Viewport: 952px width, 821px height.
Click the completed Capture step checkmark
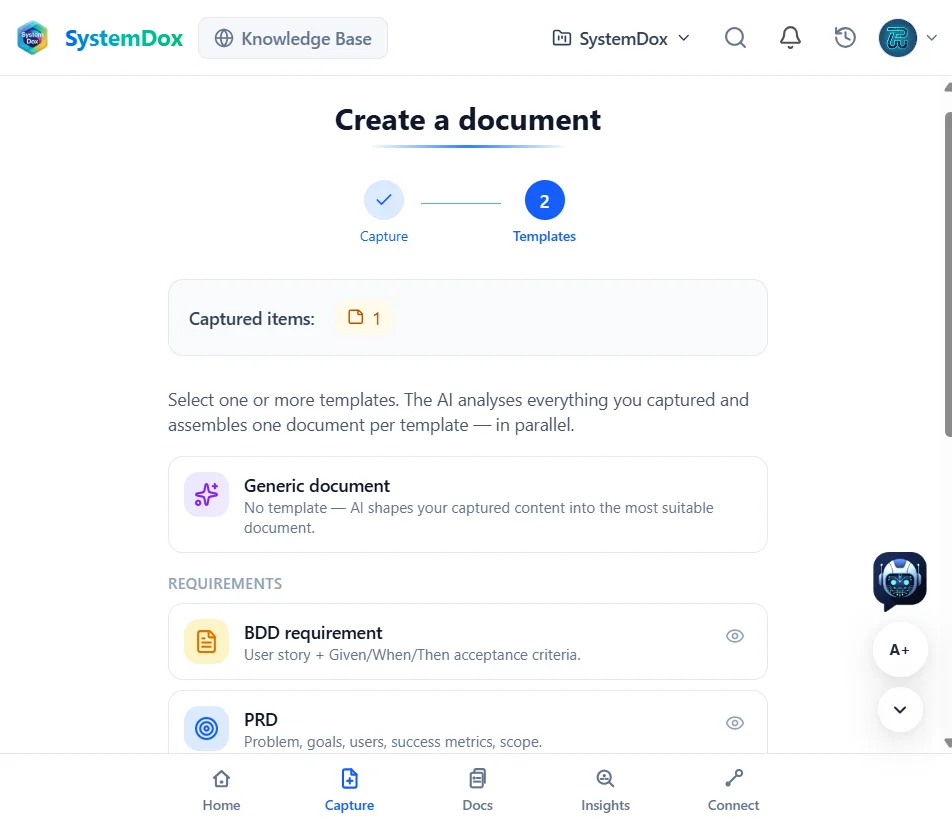click(x=384, y=200)
